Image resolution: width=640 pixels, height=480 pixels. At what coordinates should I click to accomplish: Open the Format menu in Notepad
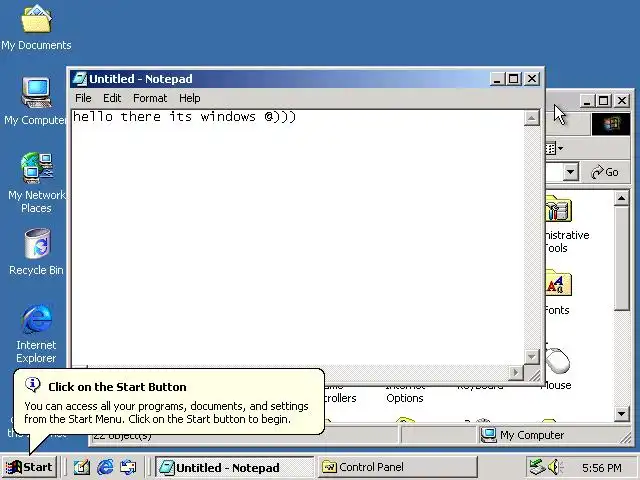tap(150, 98)
